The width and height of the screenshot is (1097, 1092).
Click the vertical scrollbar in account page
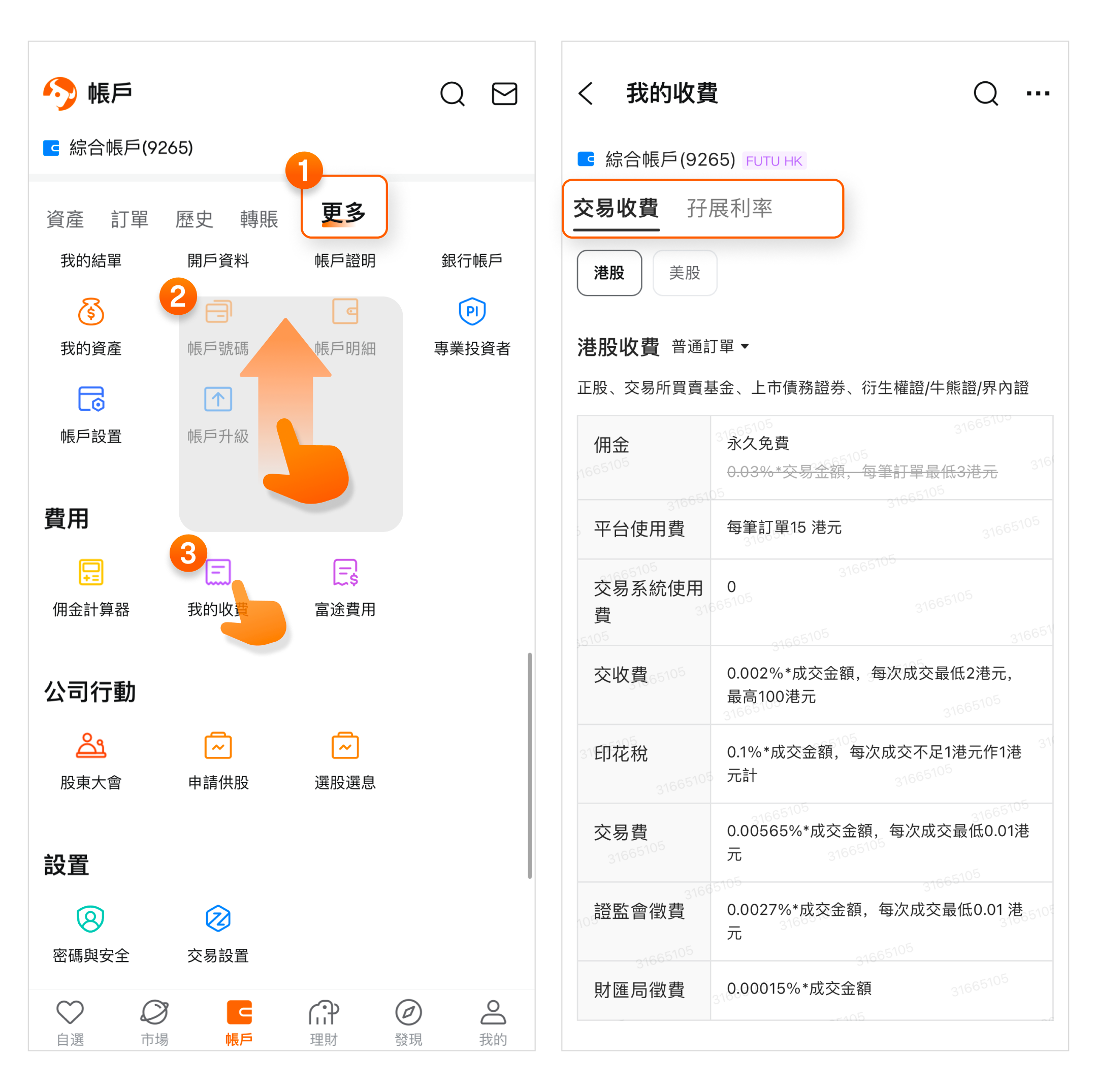click(x=529, y=765)
